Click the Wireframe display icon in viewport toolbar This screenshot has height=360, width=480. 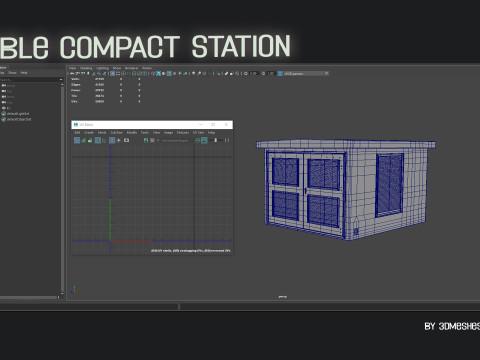click(153, 73)
